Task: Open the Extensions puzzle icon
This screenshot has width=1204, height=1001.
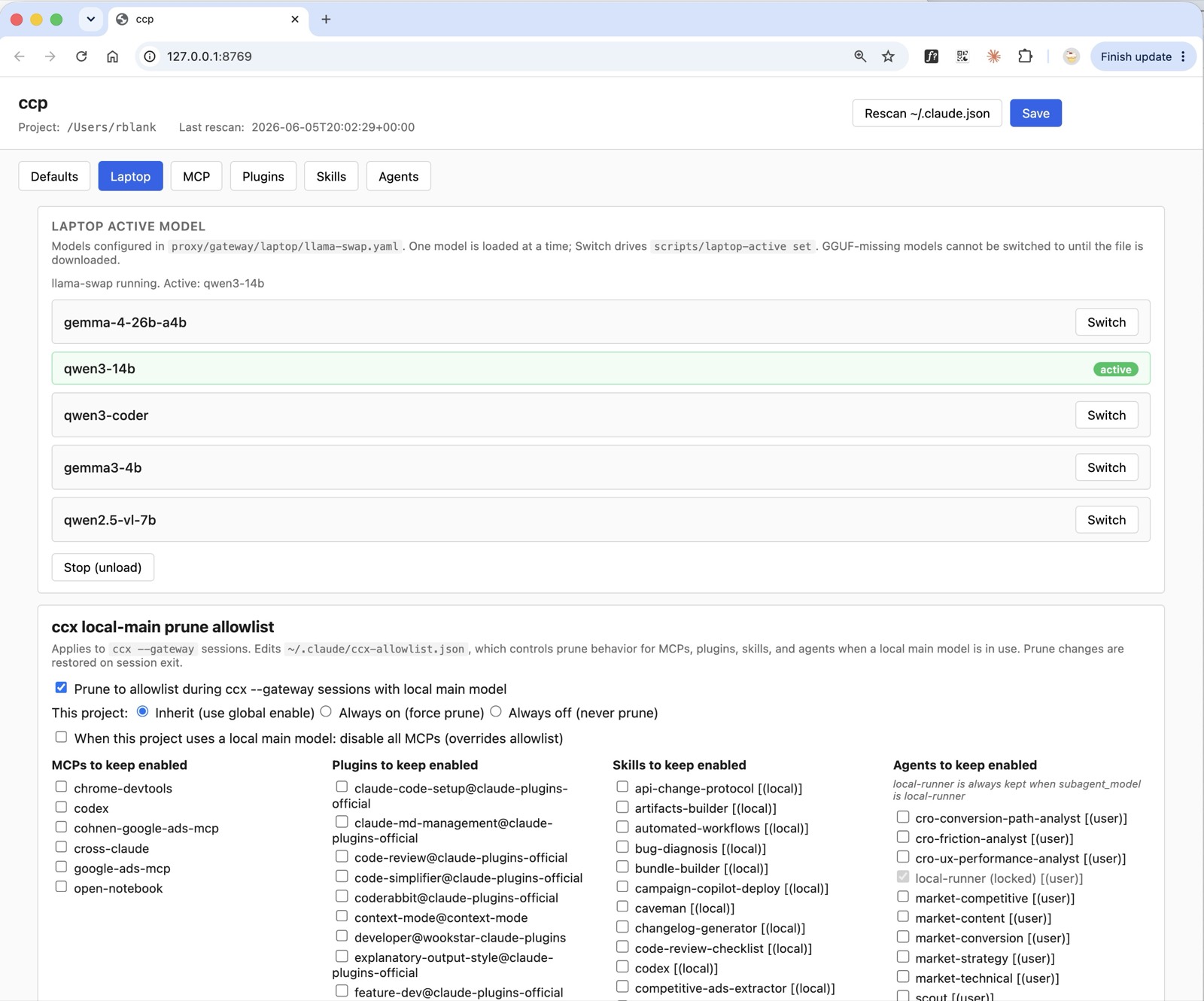Action: 1025,56
